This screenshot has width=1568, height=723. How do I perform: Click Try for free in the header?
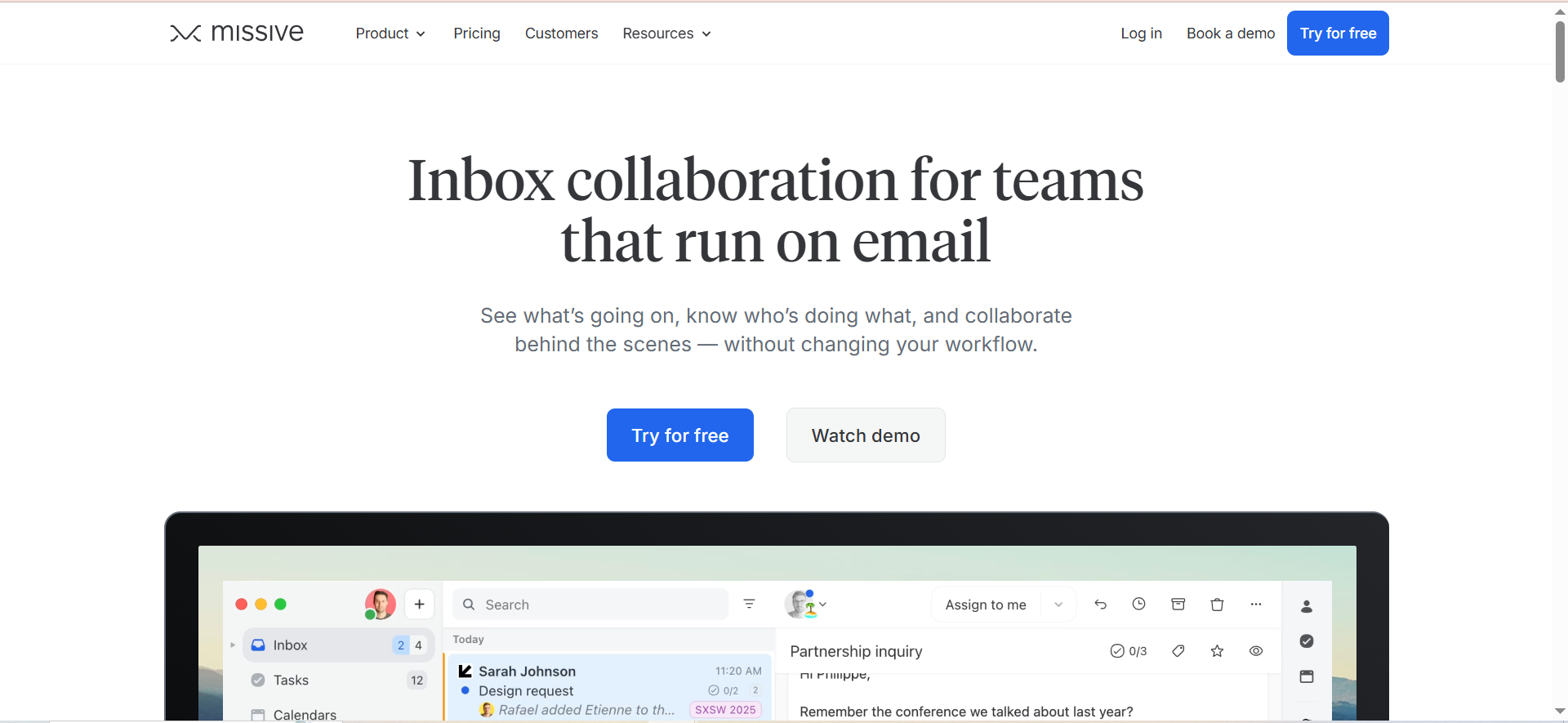pyautogui.click(x=1338, y=33)
